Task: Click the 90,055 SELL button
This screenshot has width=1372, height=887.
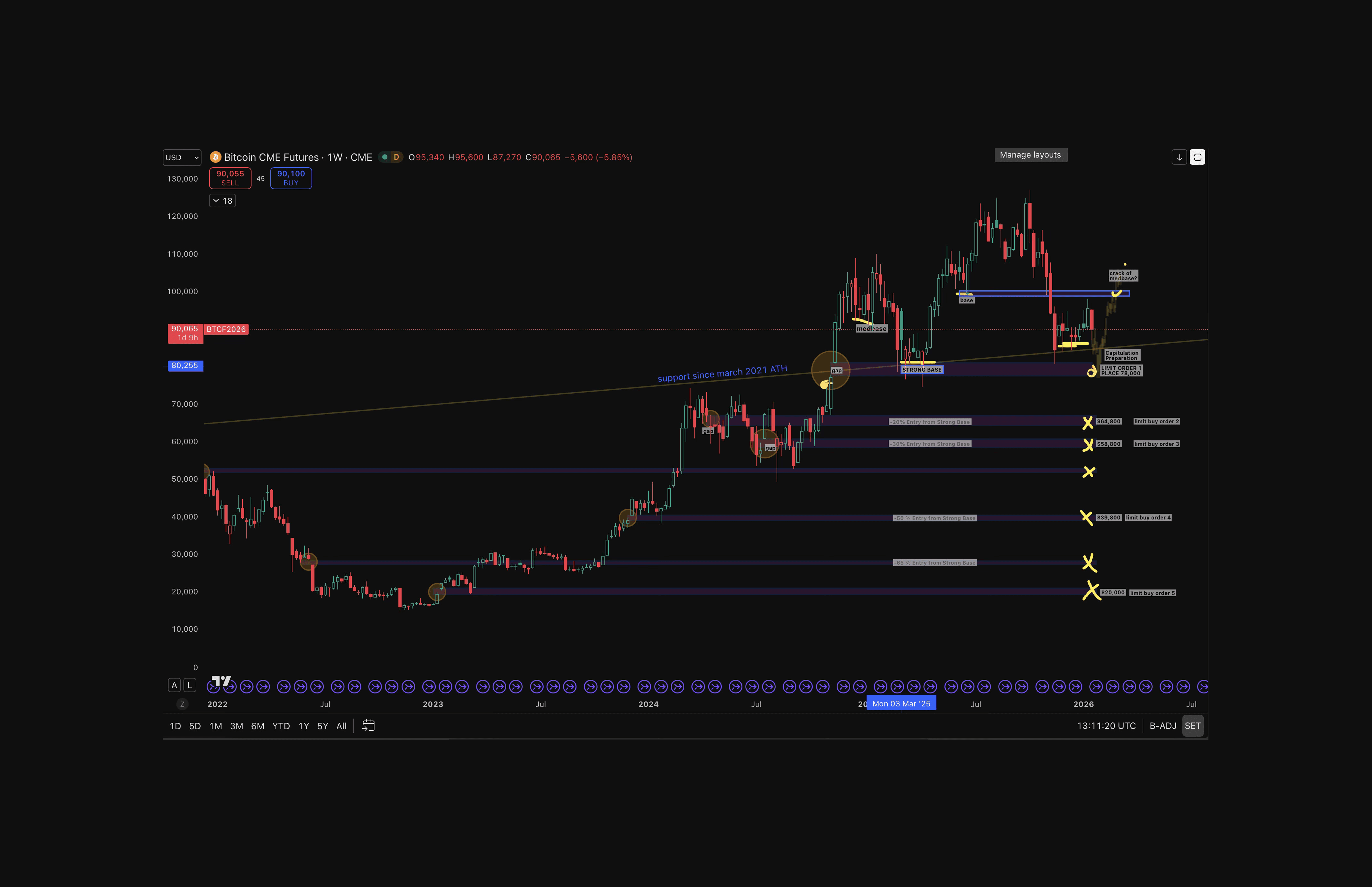Action: point(230,178)
